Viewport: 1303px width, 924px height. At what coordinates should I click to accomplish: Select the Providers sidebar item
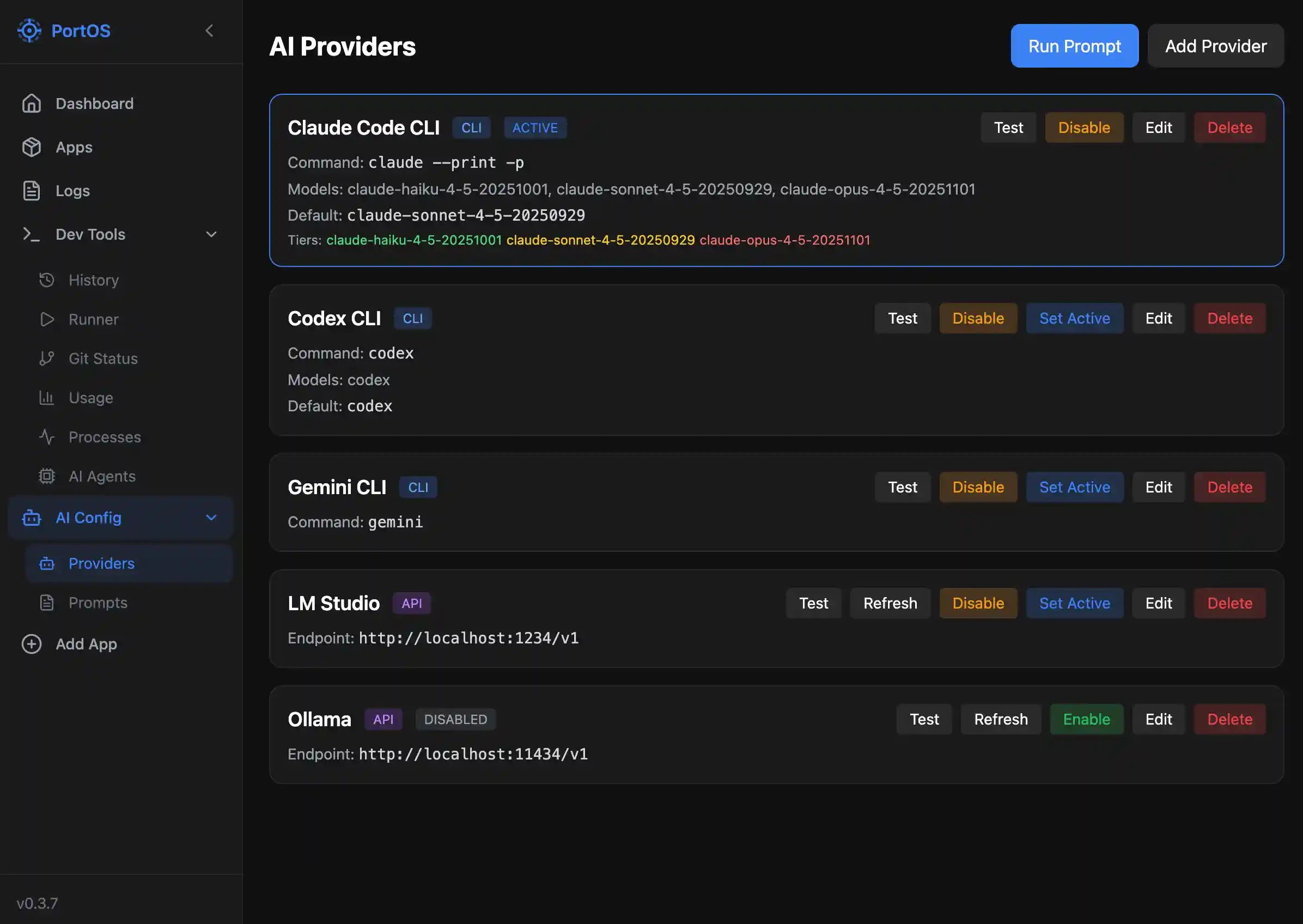point(101,563)
